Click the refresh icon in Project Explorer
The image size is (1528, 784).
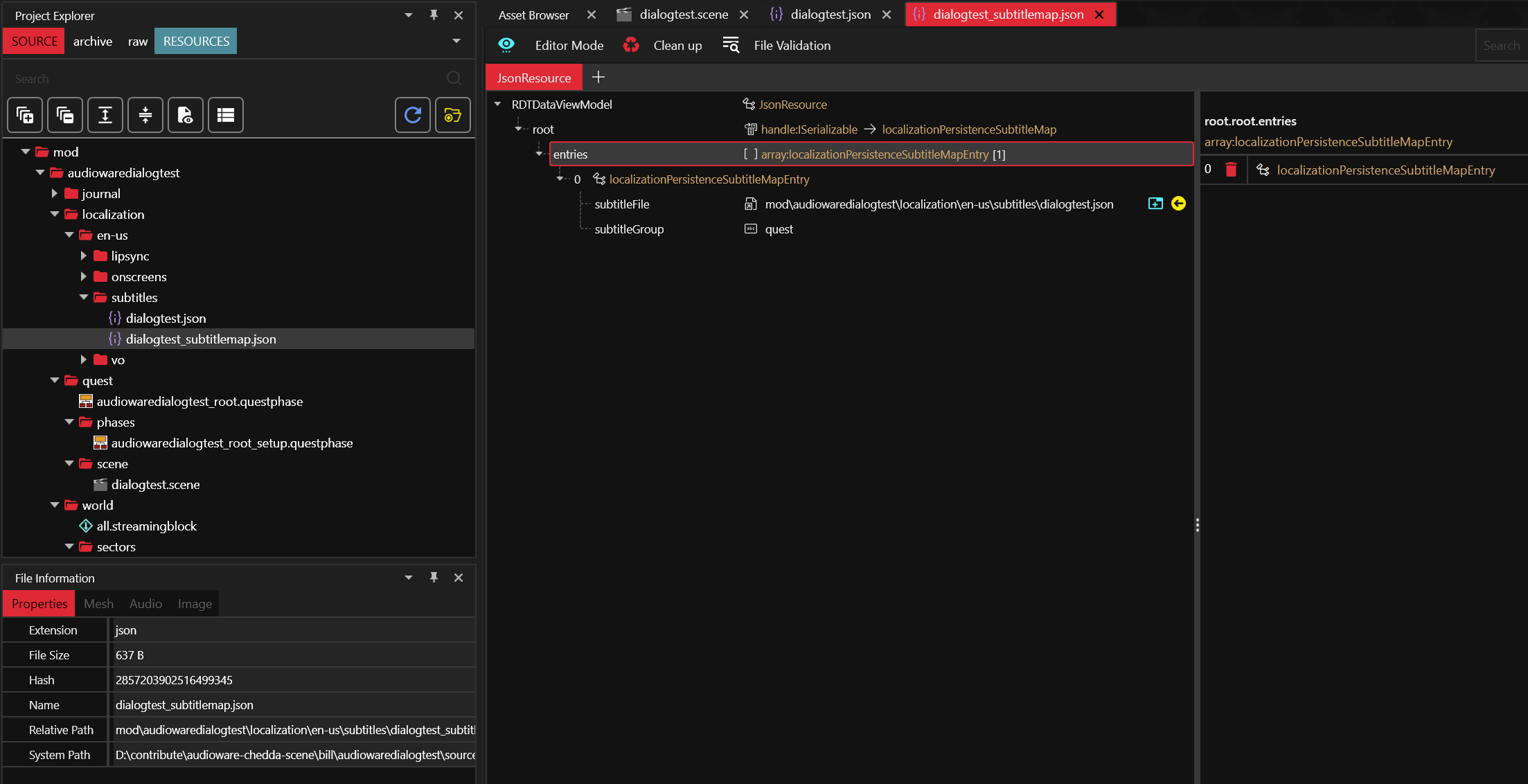(x=413, y=115)
